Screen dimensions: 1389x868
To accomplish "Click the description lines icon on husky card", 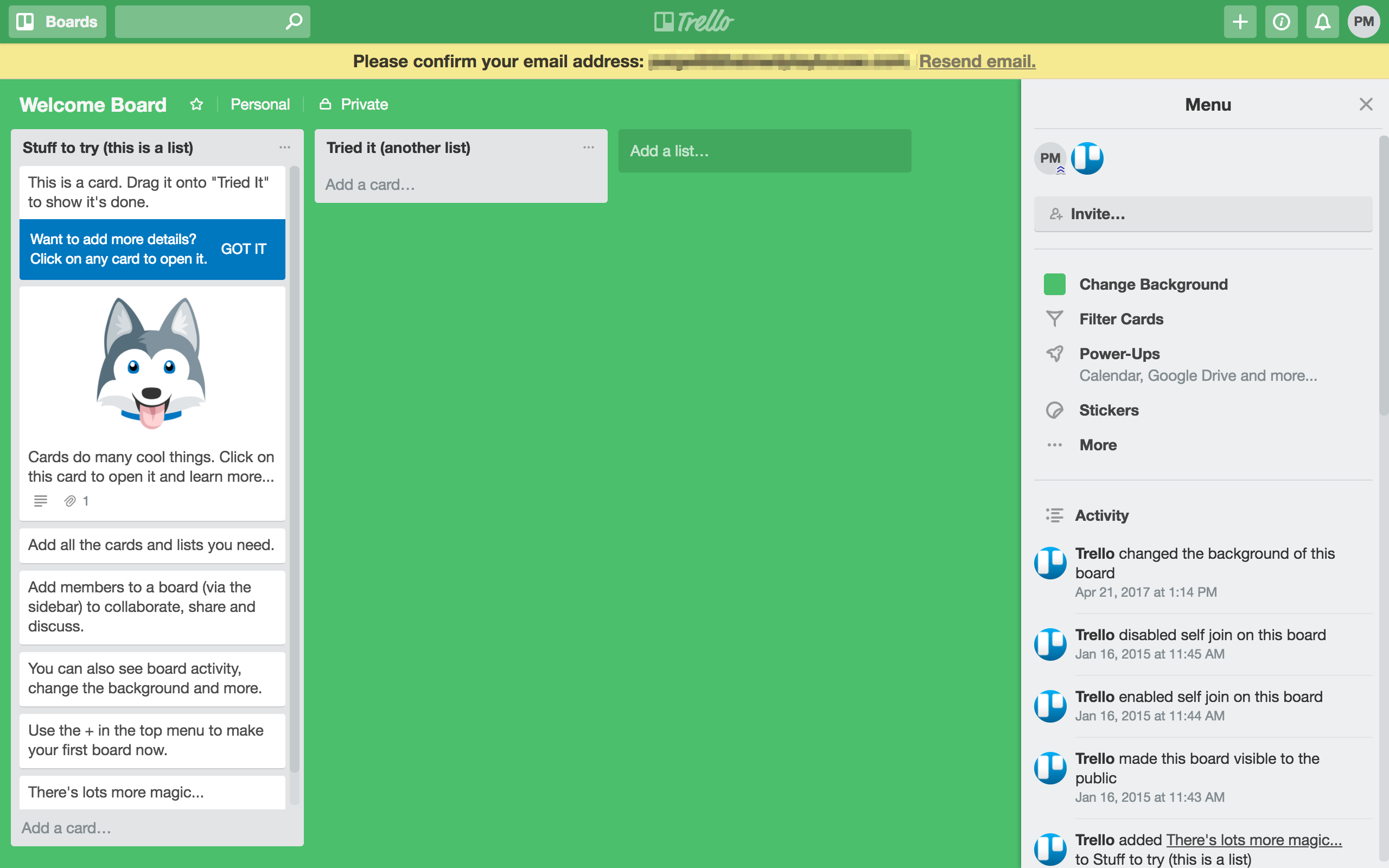I will point(40,501).
